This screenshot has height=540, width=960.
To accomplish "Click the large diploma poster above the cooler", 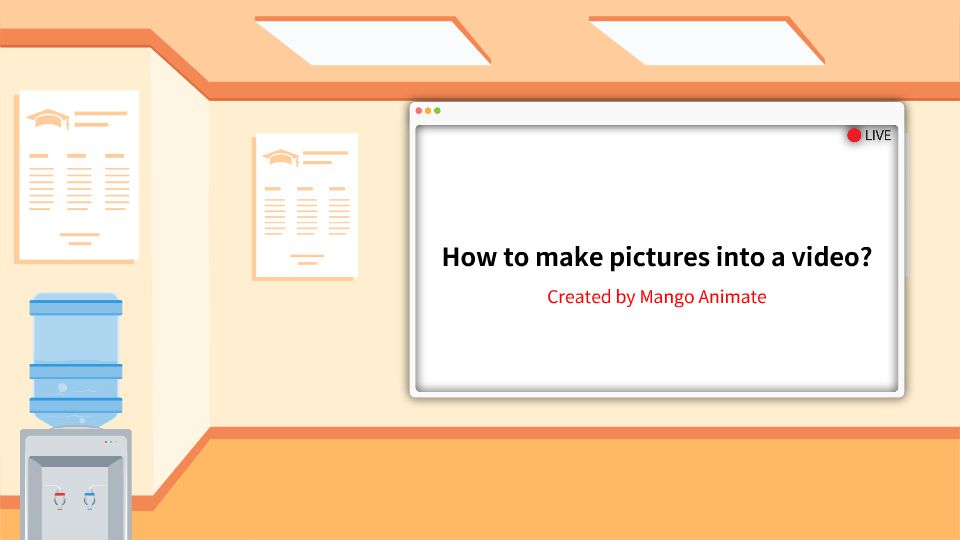I will 78,176.
